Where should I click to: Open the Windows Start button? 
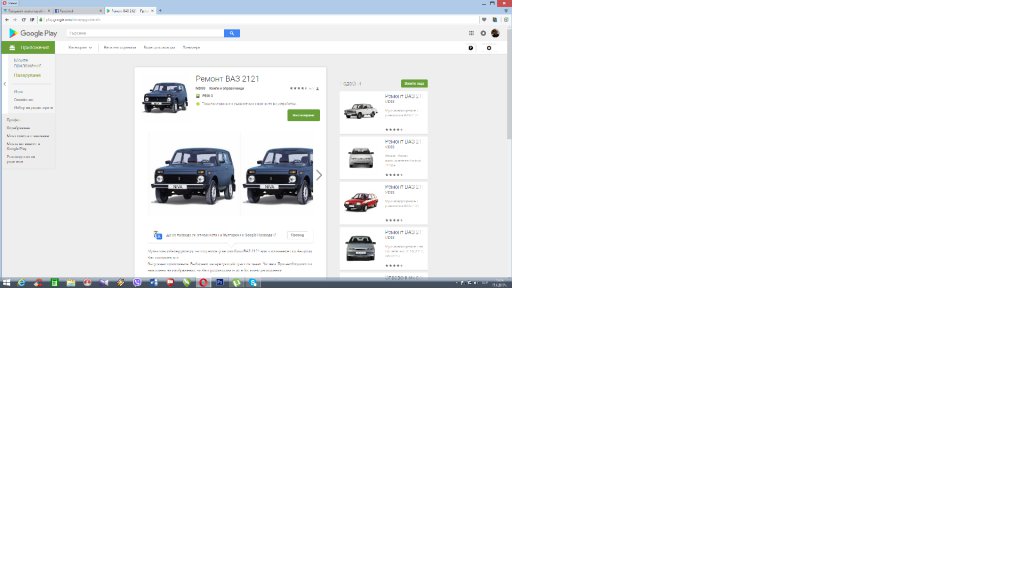tap(7, 283)
